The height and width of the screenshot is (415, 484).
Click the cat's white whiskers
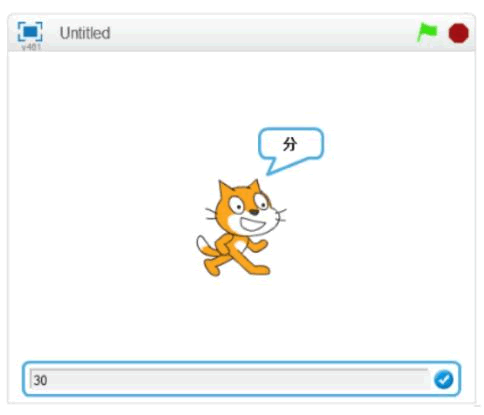pos(211,214)
